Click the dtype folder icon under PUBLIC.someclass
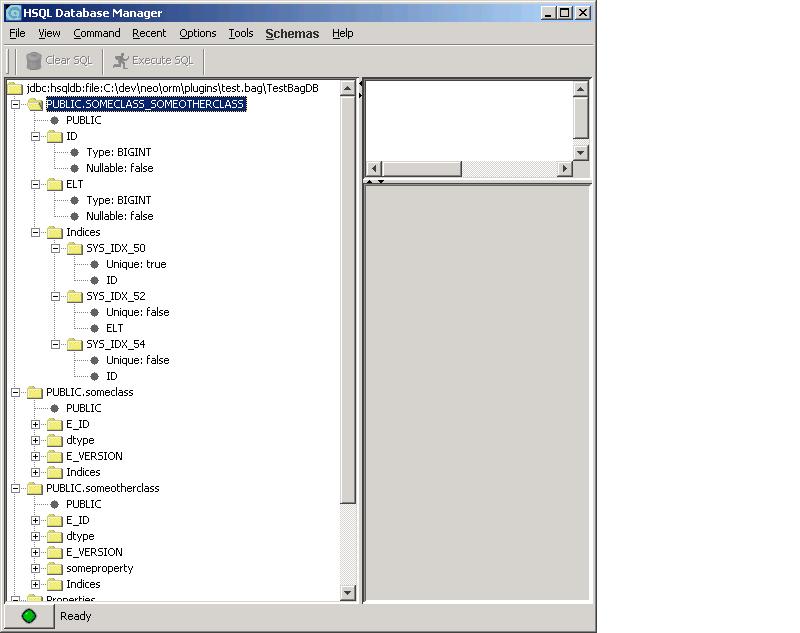 (55, 440)
